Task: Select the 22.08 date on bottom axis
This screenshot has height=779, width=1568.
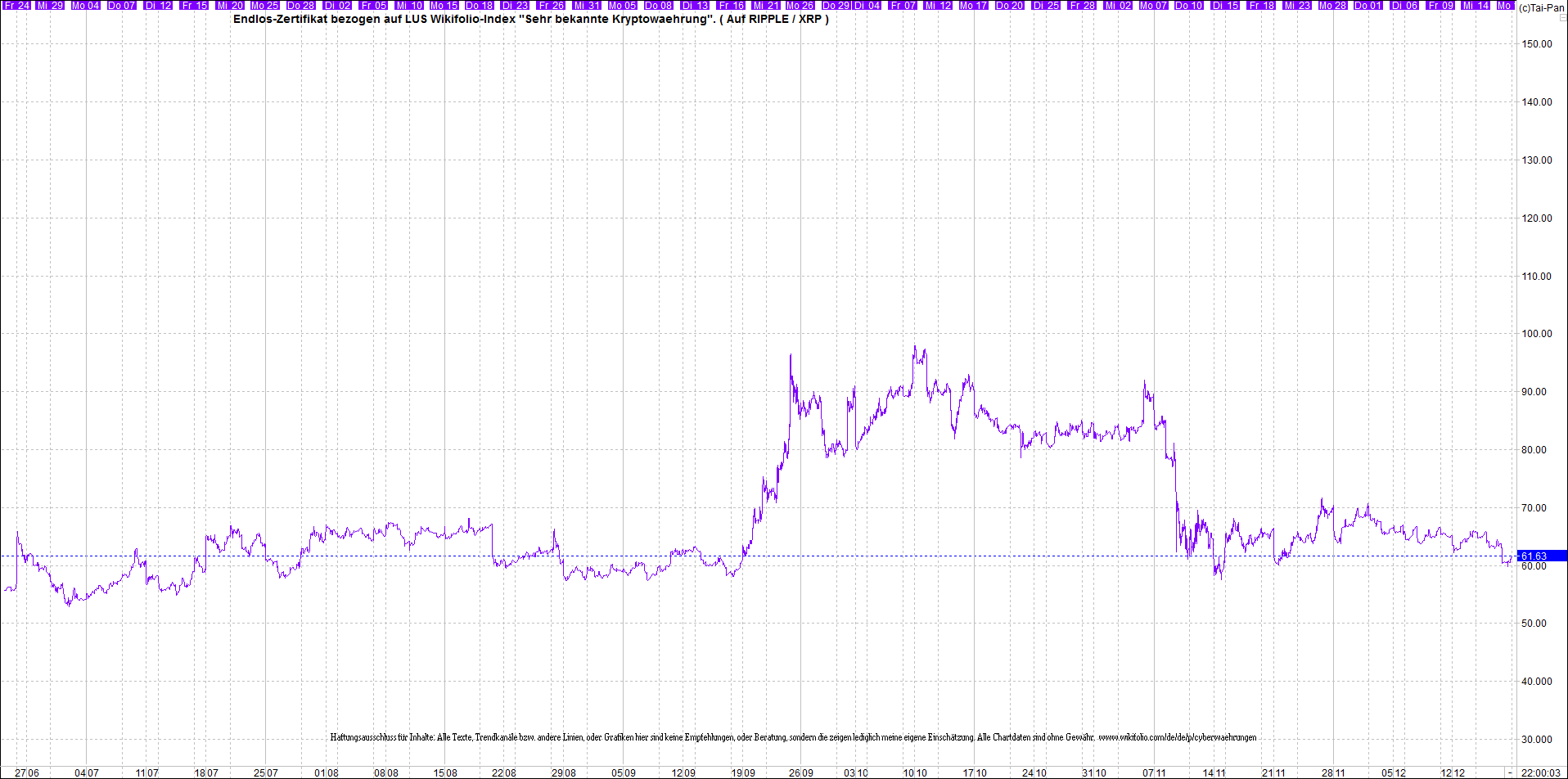Action: [504, 772]
